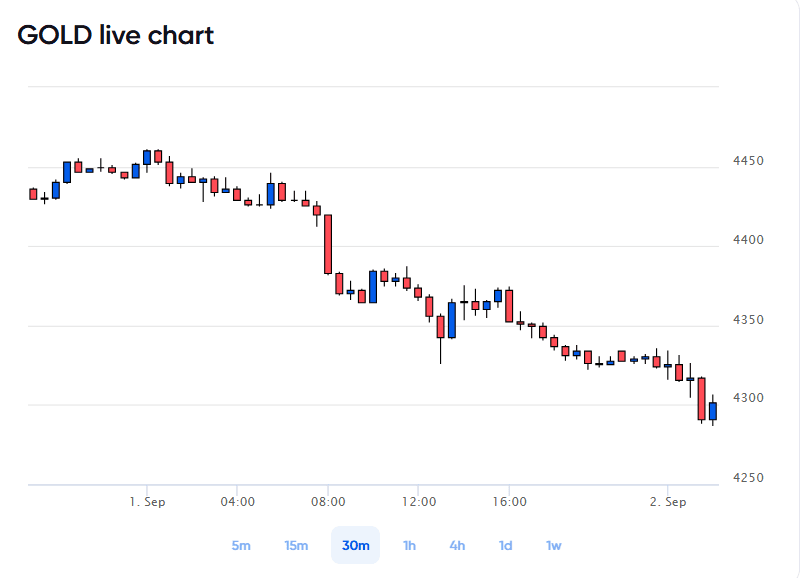
Task: Select the 1d timeframe
Action: 506,545
